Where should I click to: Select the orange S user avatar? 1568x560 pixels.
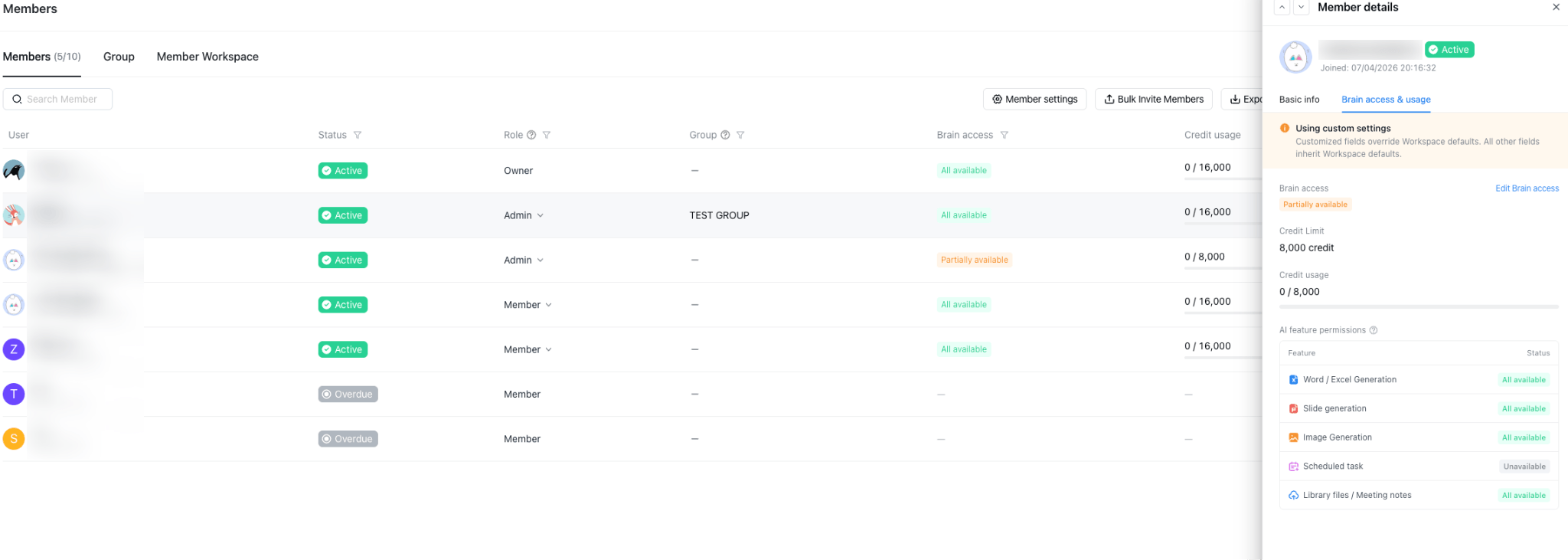(x=14, y=439)
